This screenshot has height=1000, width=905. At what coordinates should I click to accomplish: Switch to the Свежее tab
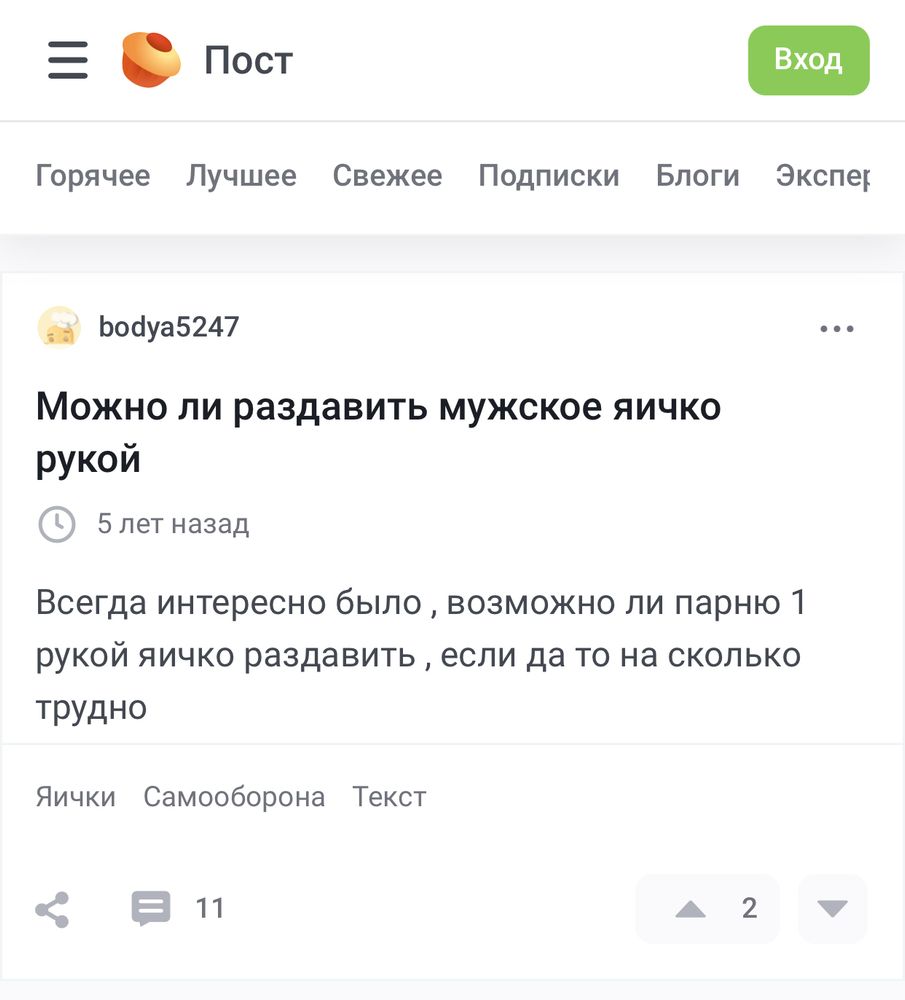pyautogui.click(x=387, y=175)
